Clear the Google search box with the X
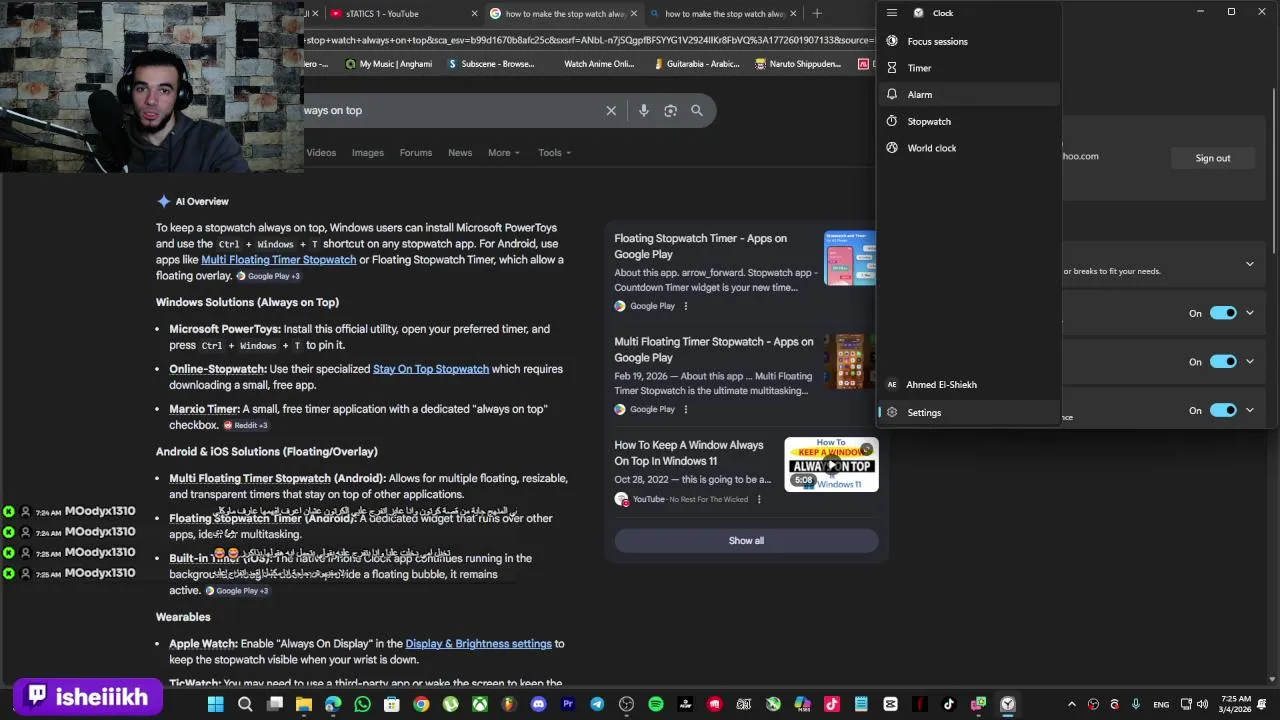The width and height of the screenshot is (1280, 720). pyautogui.click(x=611, y=110)
